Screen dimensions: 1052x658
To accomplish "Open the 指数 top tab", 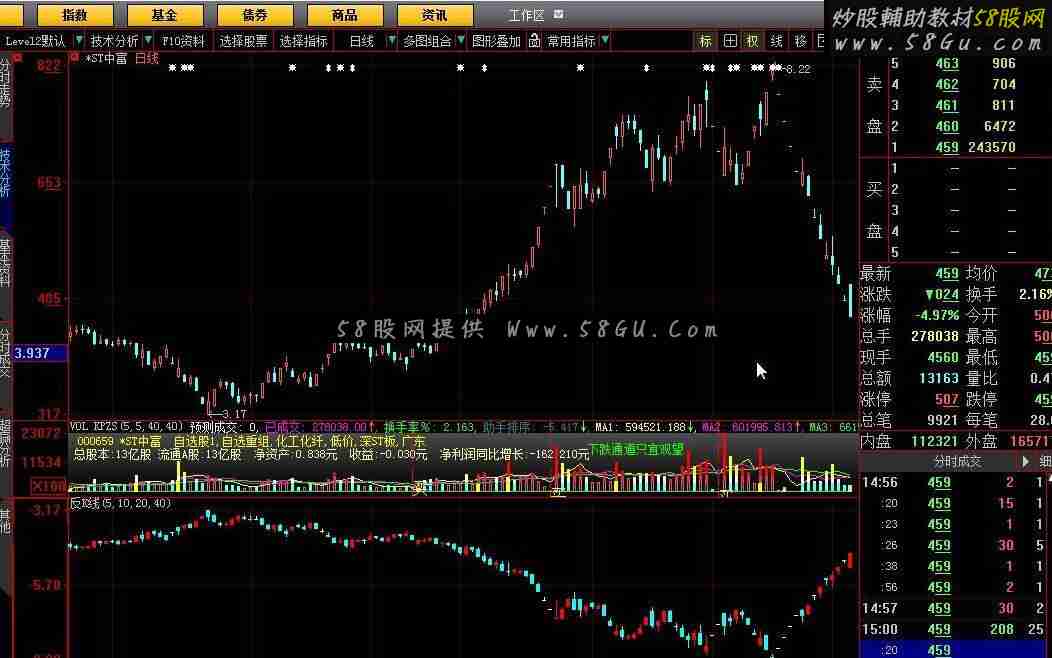I will (75, 14).
